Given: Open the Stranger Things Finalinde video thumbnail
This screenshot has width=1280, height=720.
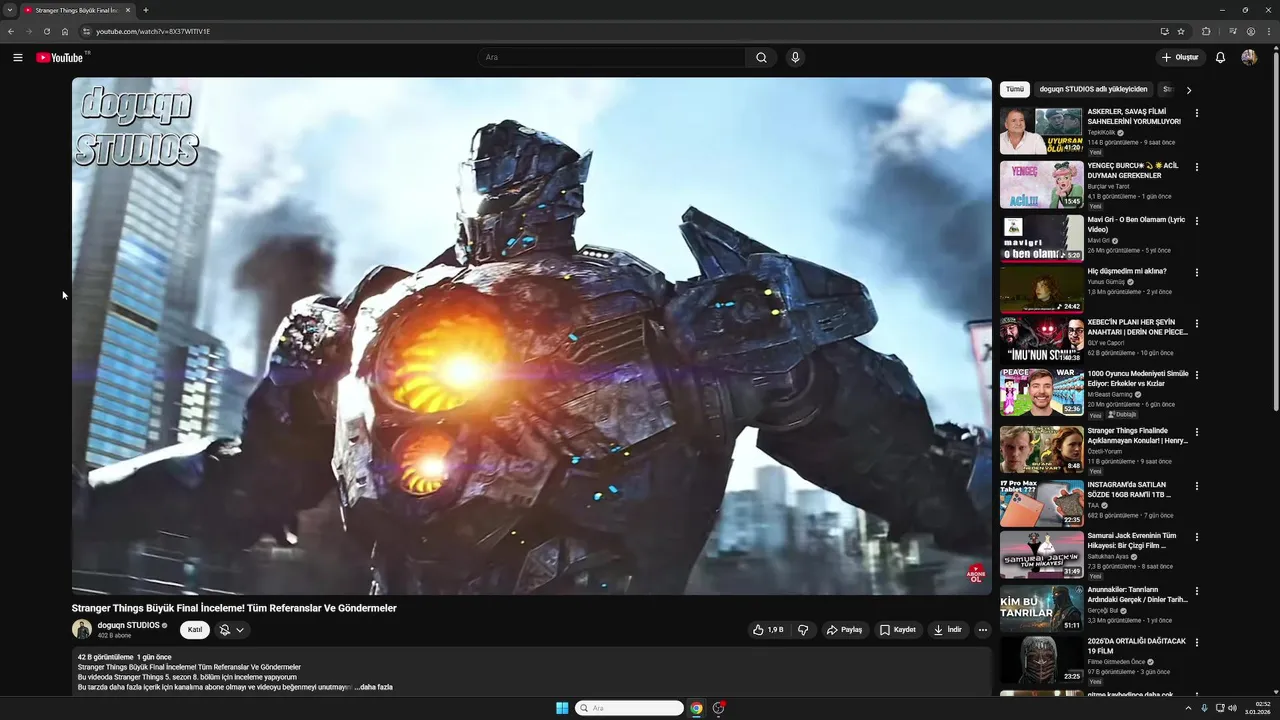Looking at the screenshot, I should [1041, 449].
